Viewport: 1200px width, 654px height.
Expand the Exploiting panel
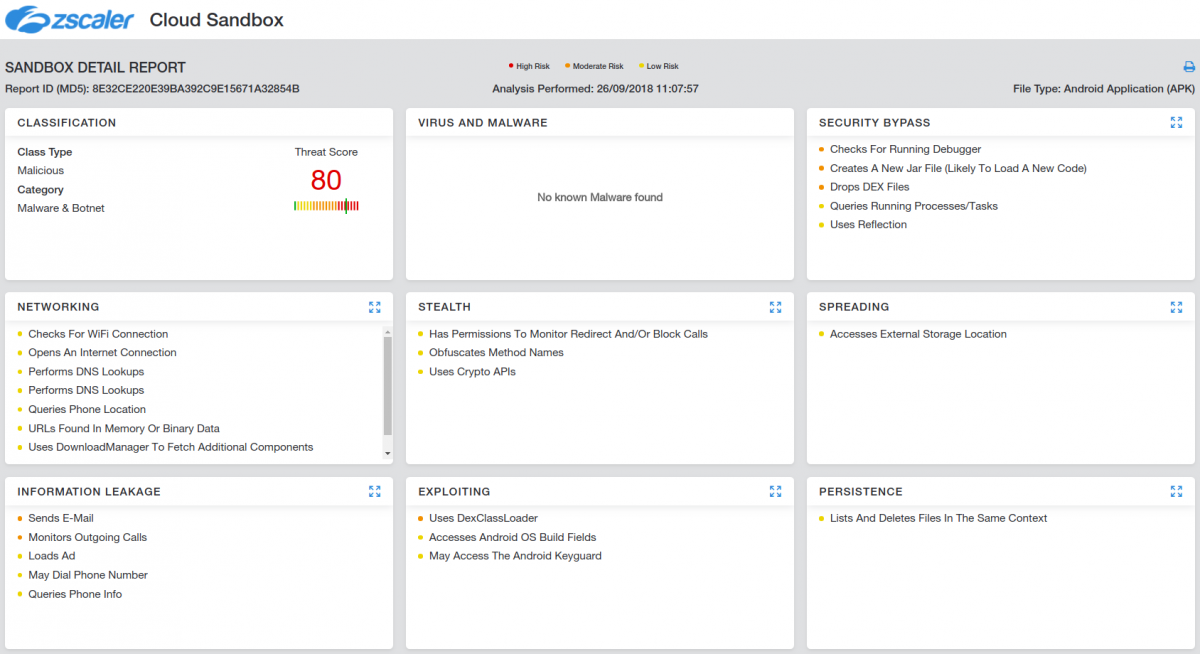click(775, 491)
